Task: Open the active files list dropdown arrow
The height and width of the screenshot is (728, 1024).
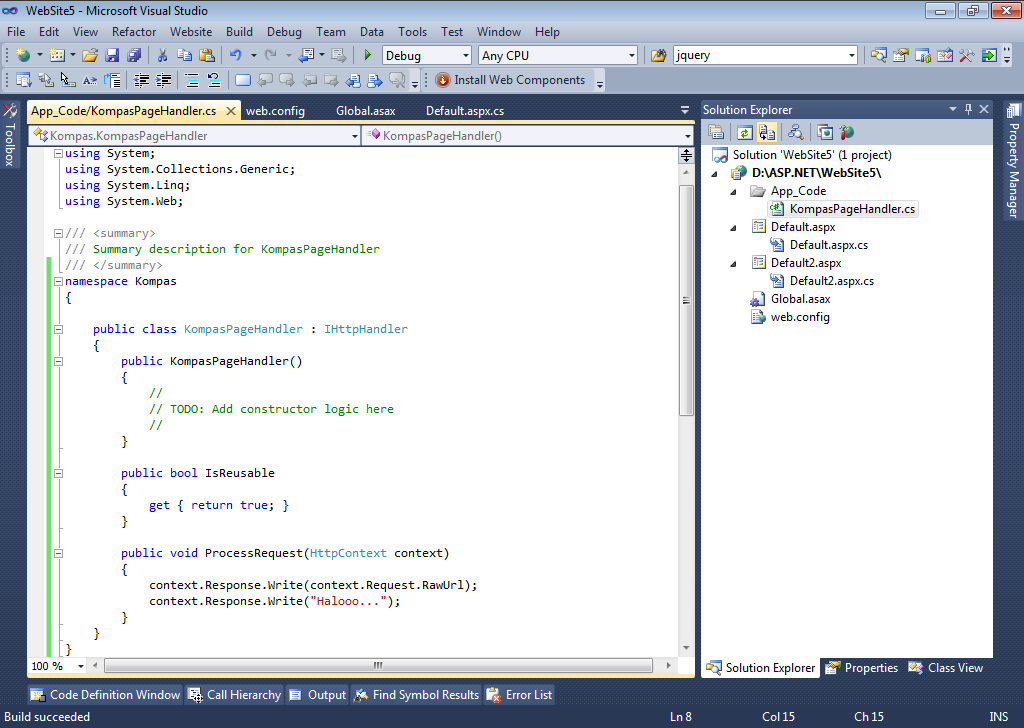Action: (x=684, y=110)
